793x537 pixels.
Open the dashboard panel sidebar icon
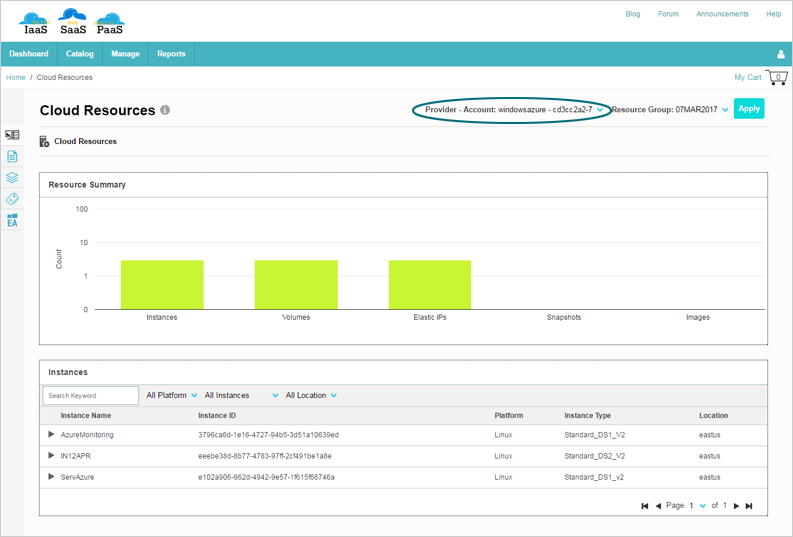[x=12, y=135]
